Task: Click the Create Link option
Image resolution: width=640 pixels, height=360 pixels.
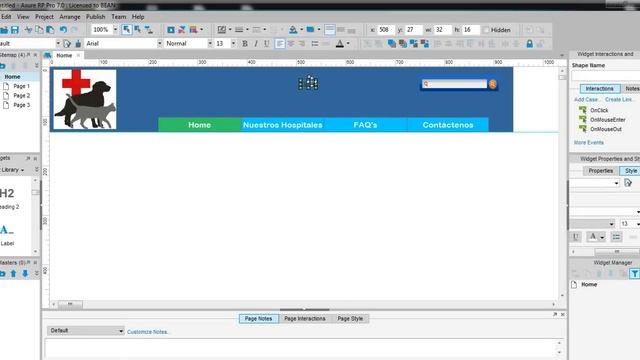Action: 619,100
